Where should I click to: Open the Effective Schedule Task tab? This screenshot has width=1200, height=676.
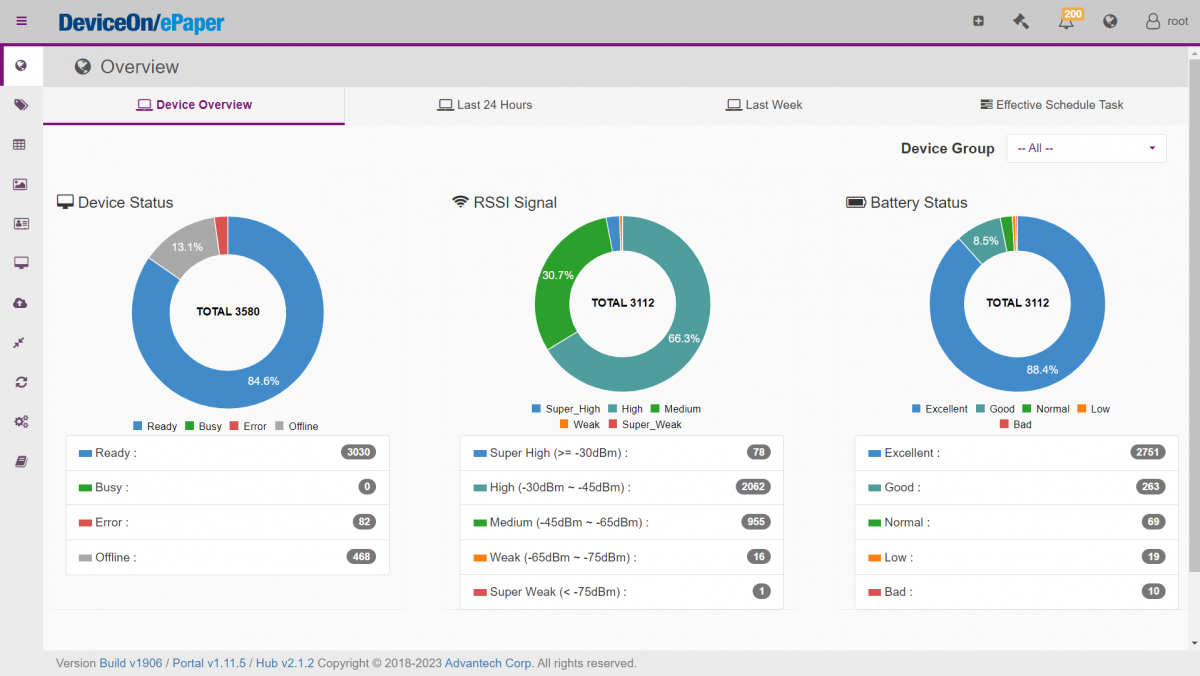(x=1052, y=104)
